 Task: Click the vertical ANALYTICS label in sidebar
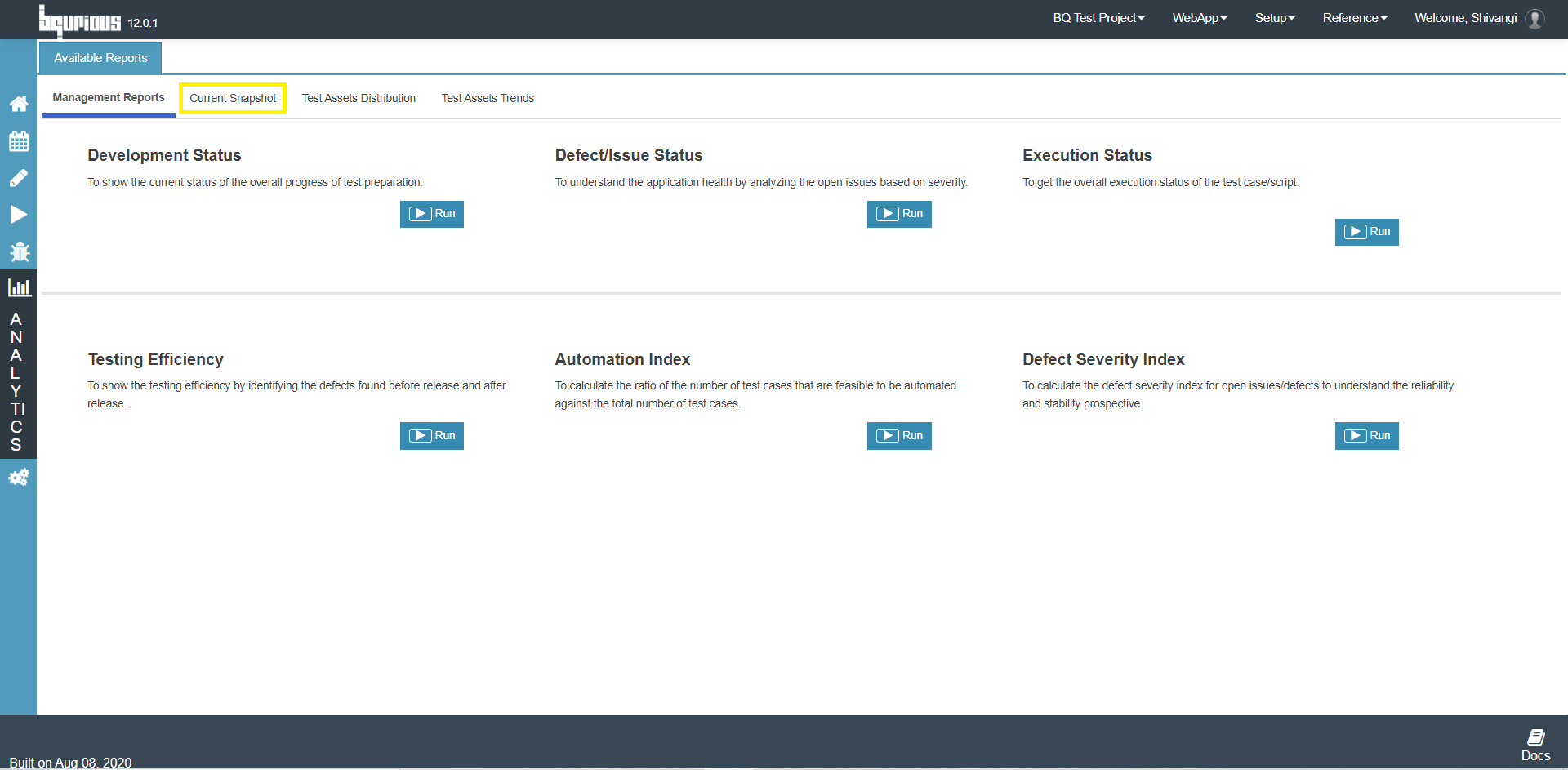point(16,381)
